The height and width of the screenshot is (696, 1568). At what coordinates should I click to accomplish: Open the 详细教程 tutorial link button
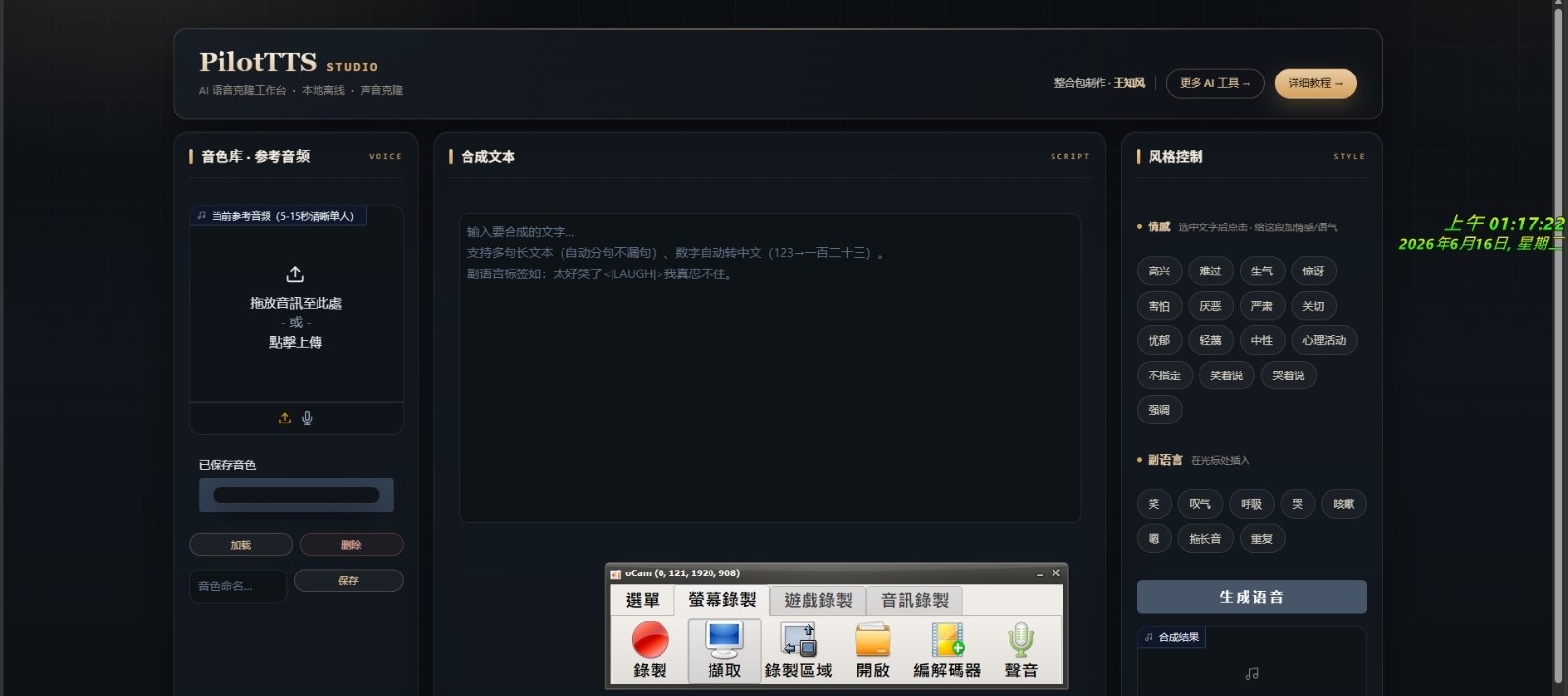point(1316,83)
